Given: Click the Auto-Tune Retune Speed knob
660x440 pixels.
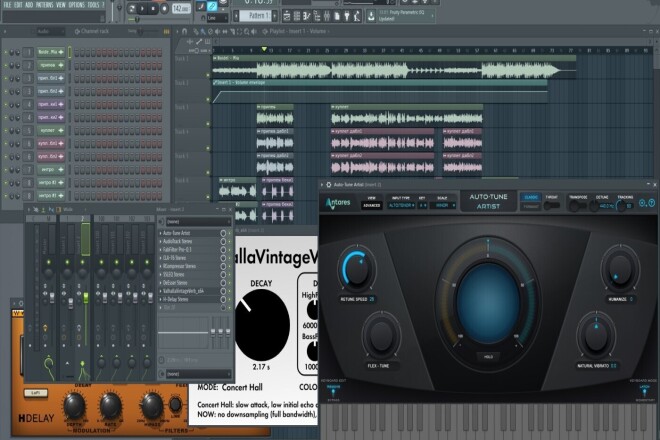Looking at the screenshot, I should [357, 269].
